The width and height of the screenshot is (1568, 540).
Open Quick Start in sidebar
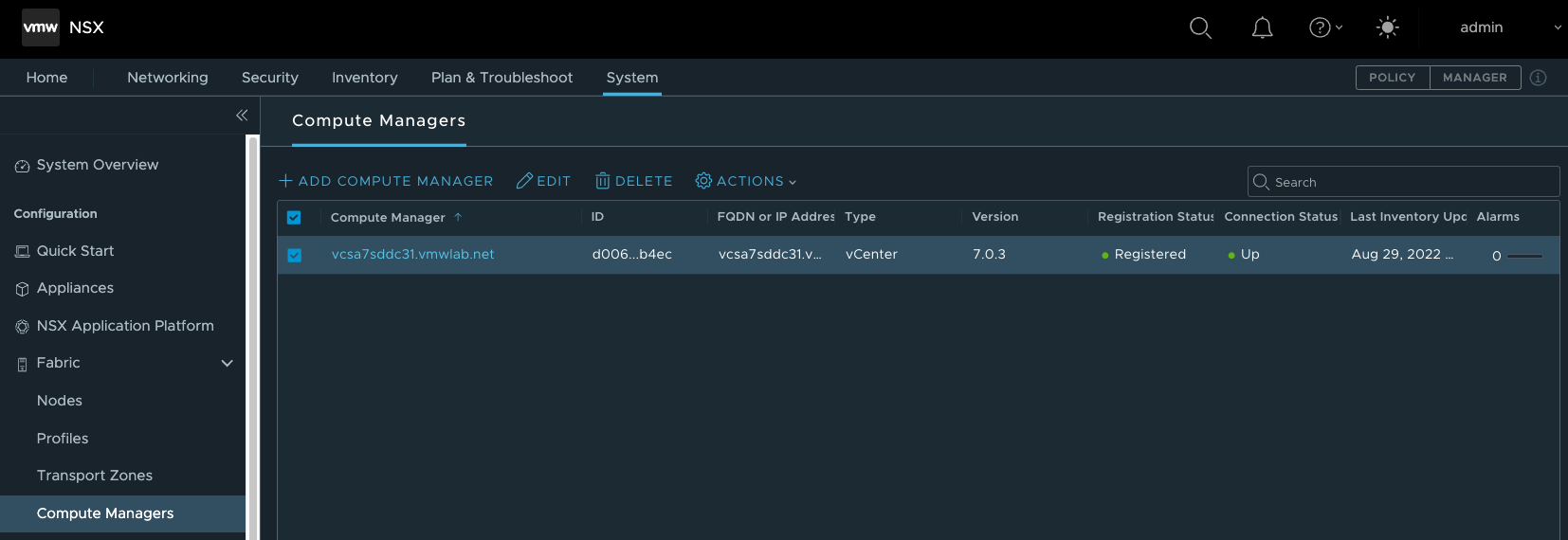75,251
